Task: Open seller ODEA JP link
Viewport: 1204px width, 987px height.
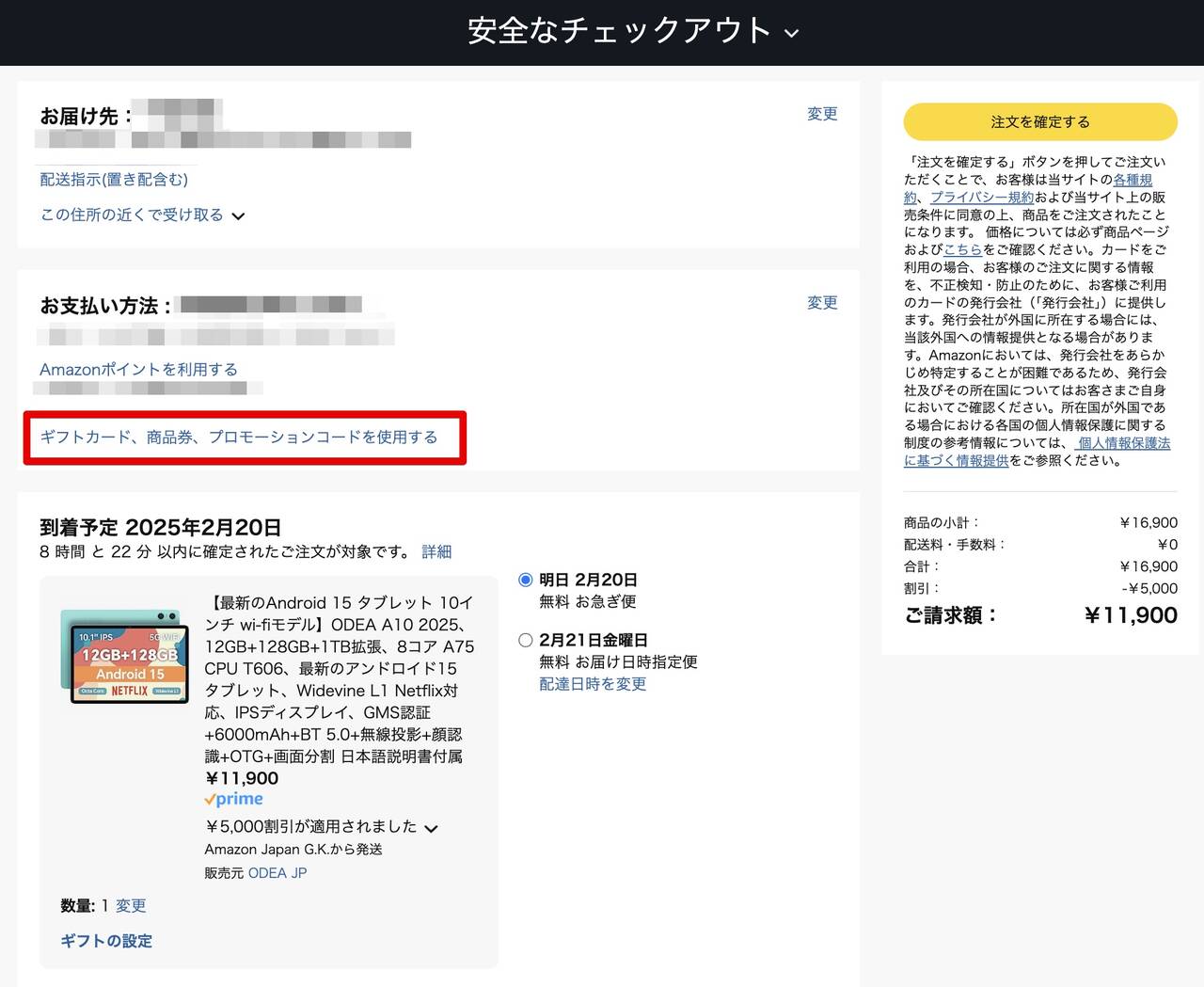Action: [x=277, y=873]
